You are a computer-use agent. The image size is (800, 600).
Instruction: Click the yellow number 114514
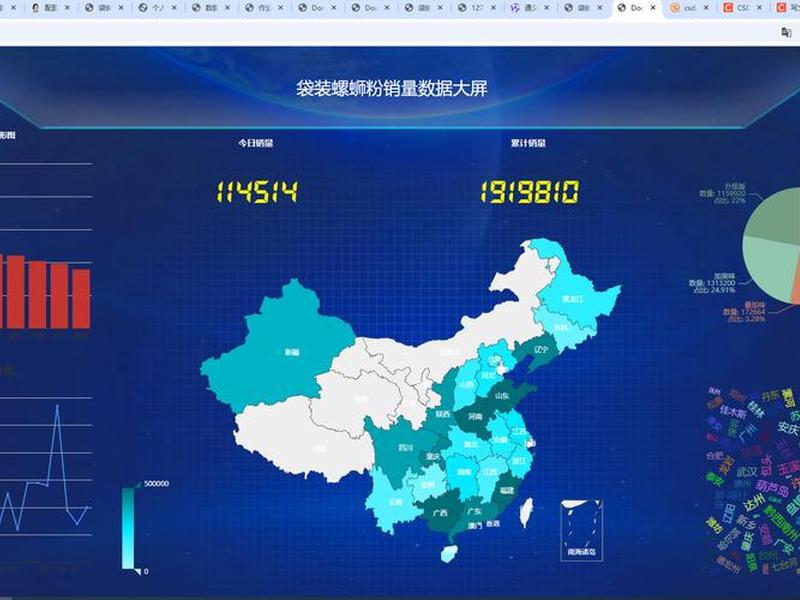click(257, 192)
